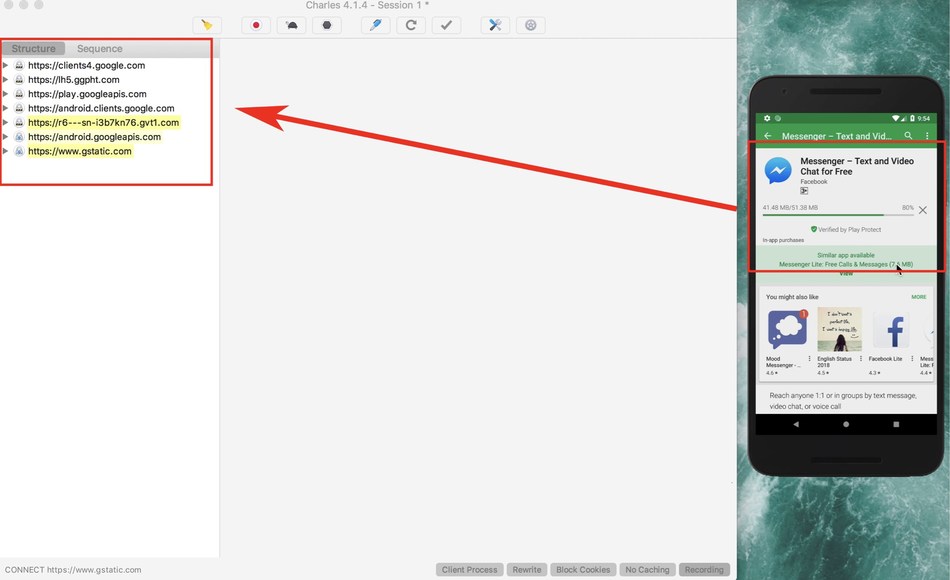
Task: Expand the https://www.gstatic.com tree node
Action: coord(6,151)
